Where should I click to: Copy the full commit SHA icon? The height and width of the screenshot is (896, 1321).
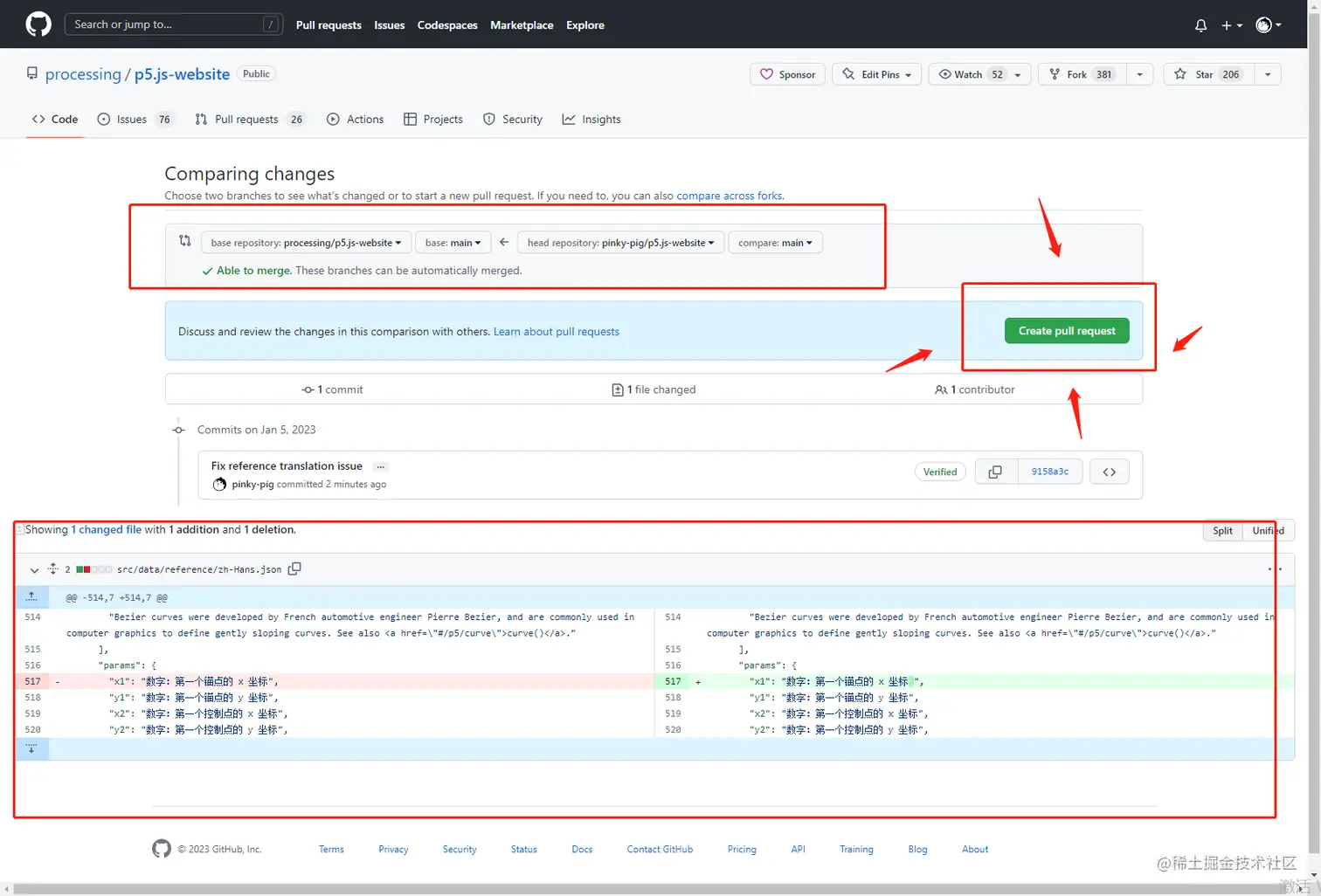click(995, 472)
